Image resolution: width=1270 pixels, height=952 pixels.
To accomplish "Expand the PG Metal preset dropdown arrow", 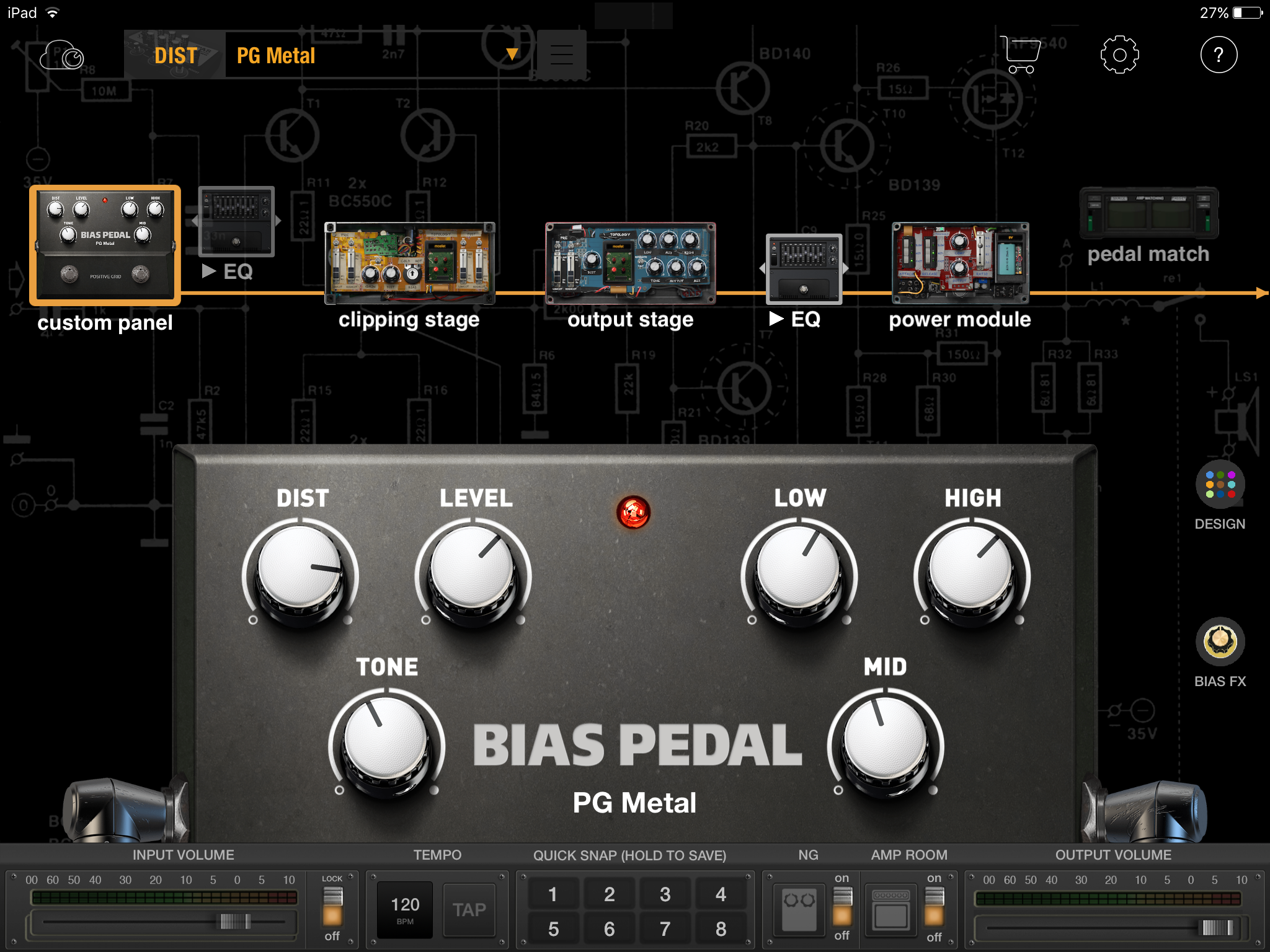I will tap(512, 55).
